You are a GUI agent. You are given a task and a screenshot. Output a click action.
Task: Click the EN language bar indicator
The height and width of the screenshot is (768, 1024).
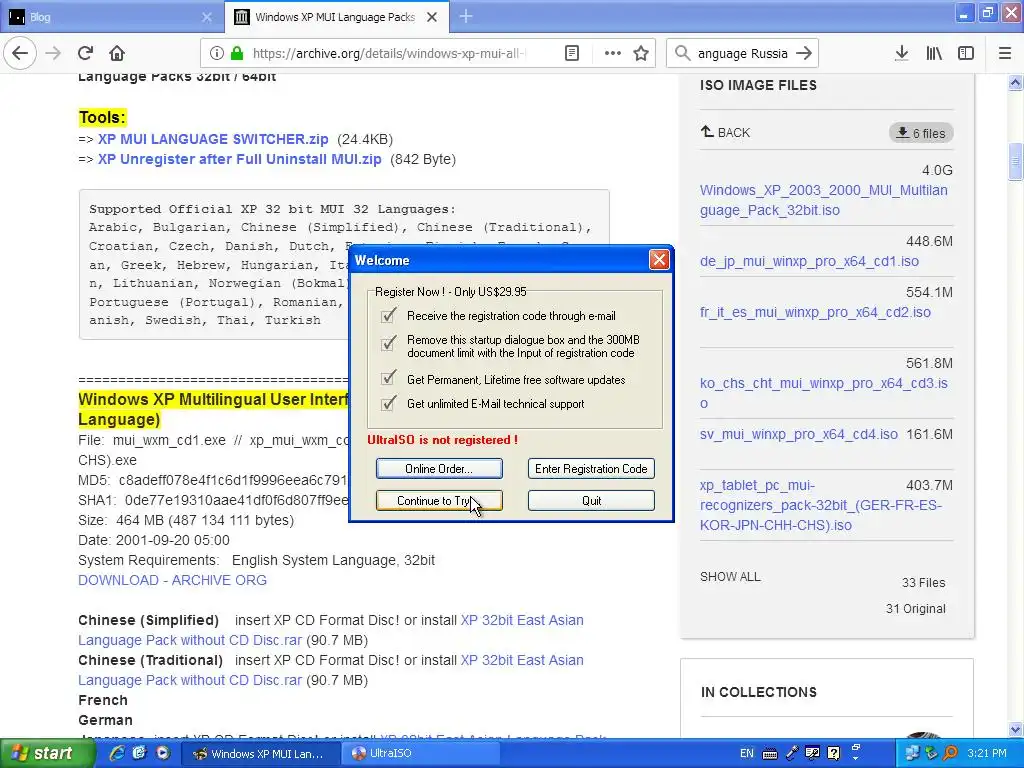click(x=746, y=753)
